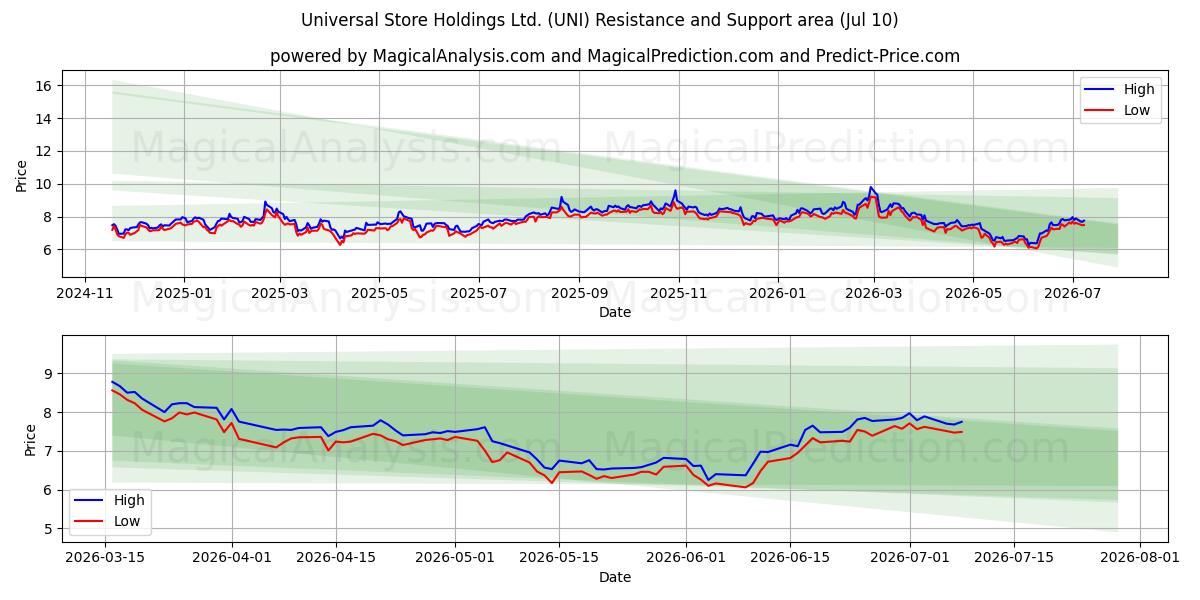
Task: Click the '2025-07' date tick label
Action: point(478,293)
